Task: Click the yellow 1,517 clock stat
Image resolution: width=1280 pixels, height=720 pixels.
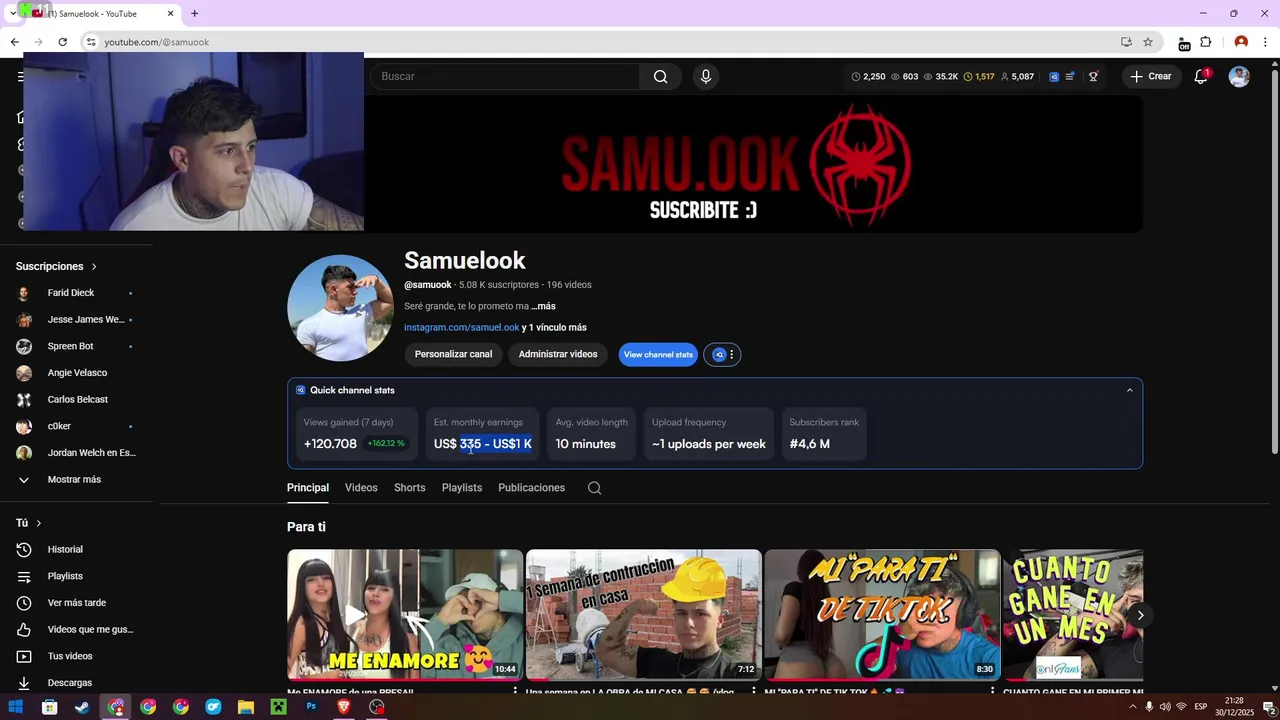Action: 979,76
